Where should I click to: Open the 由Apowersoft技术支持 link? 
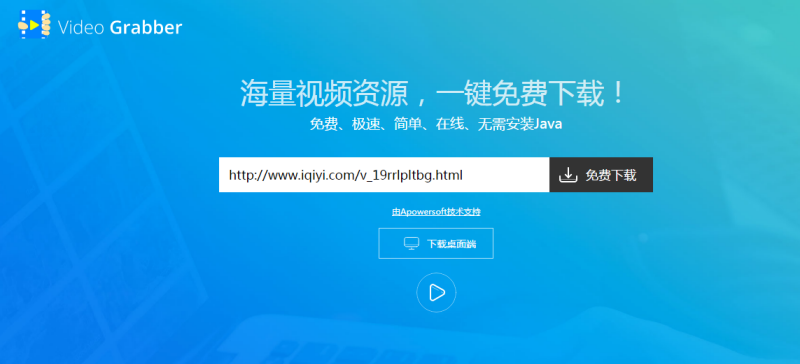point(436,212)
